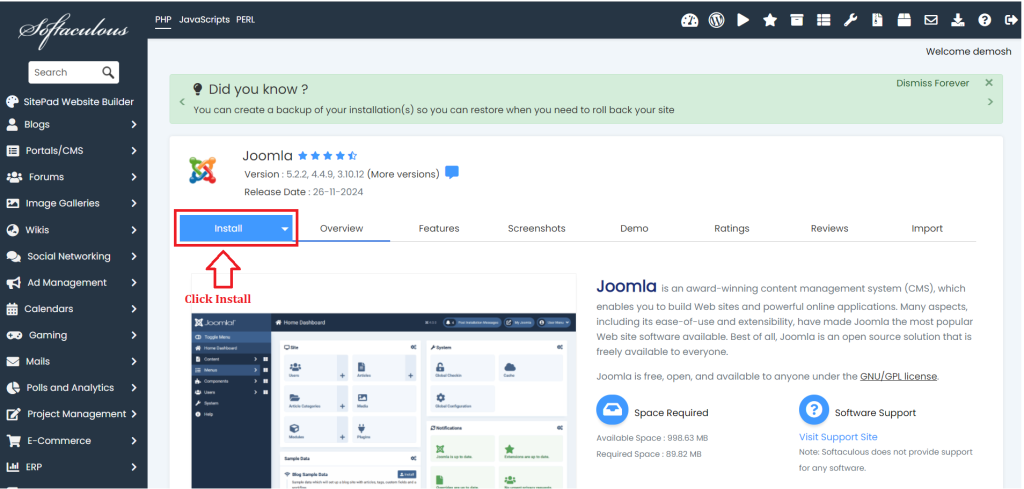Expand the Gaming category
This screenshot has width=1024, height=489.
click(x=73, y=335)
